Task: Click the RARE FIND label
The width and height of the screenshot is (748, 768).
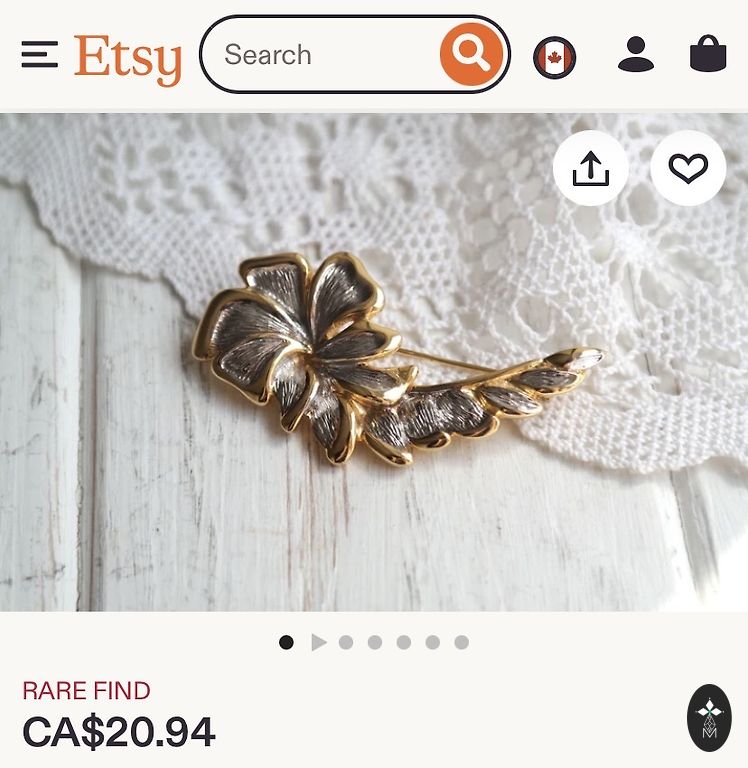Action: [86, 691]
